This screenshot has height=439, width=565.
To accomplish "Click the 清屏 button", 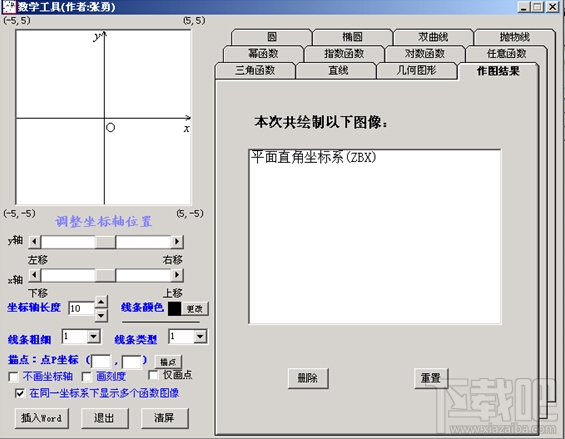I will click(x=164, y=418).
